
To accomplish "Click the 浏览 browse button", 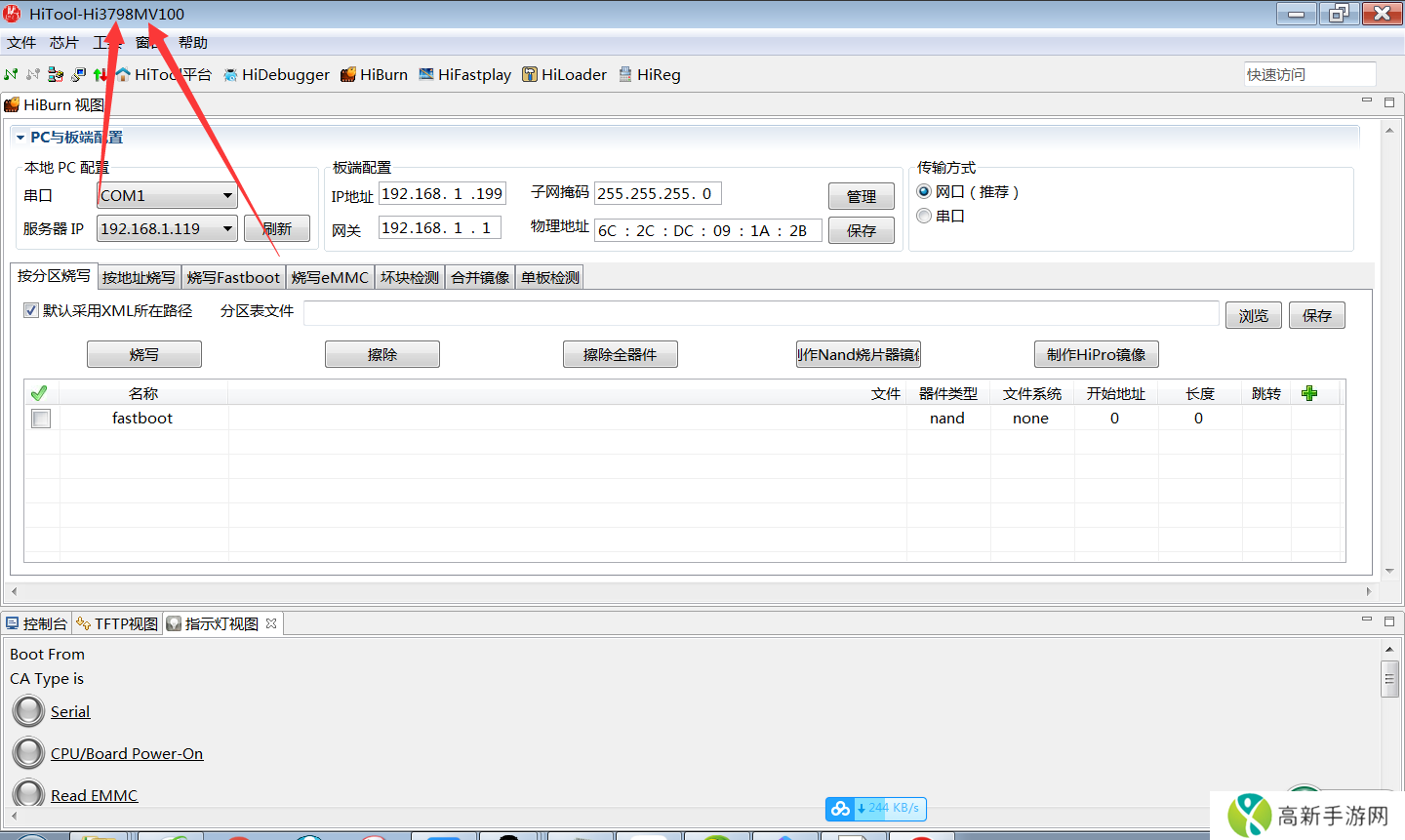I will [x=1253, y=315].
